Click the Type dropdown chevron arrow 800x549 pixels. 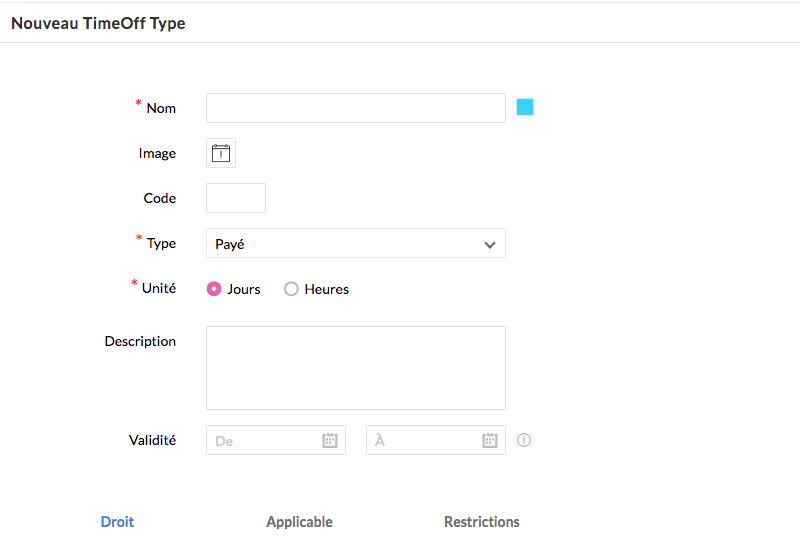click(x=490, y=244)
